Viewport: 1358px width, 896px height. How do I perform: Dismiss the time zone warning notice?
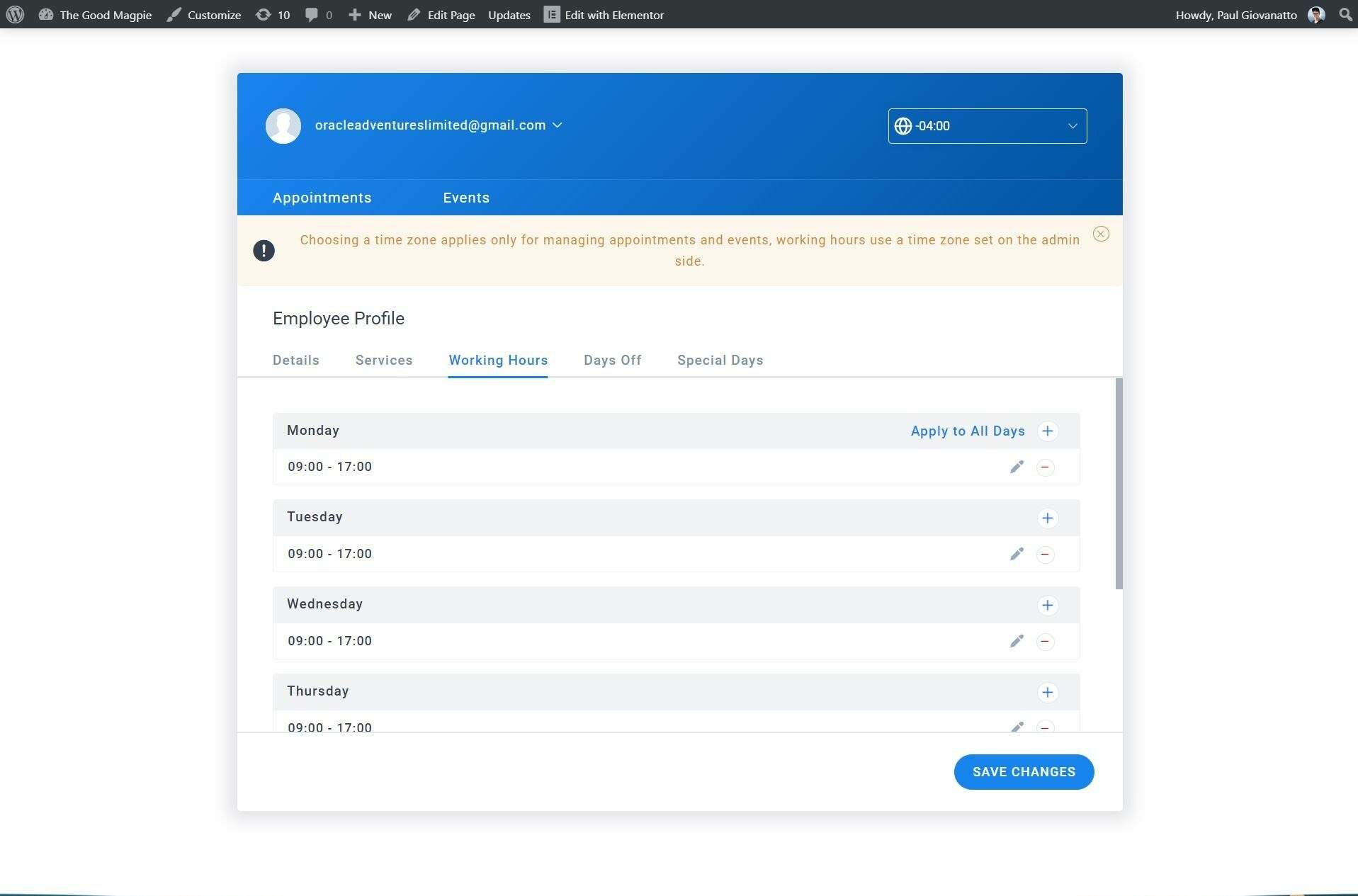point(1100,234)
